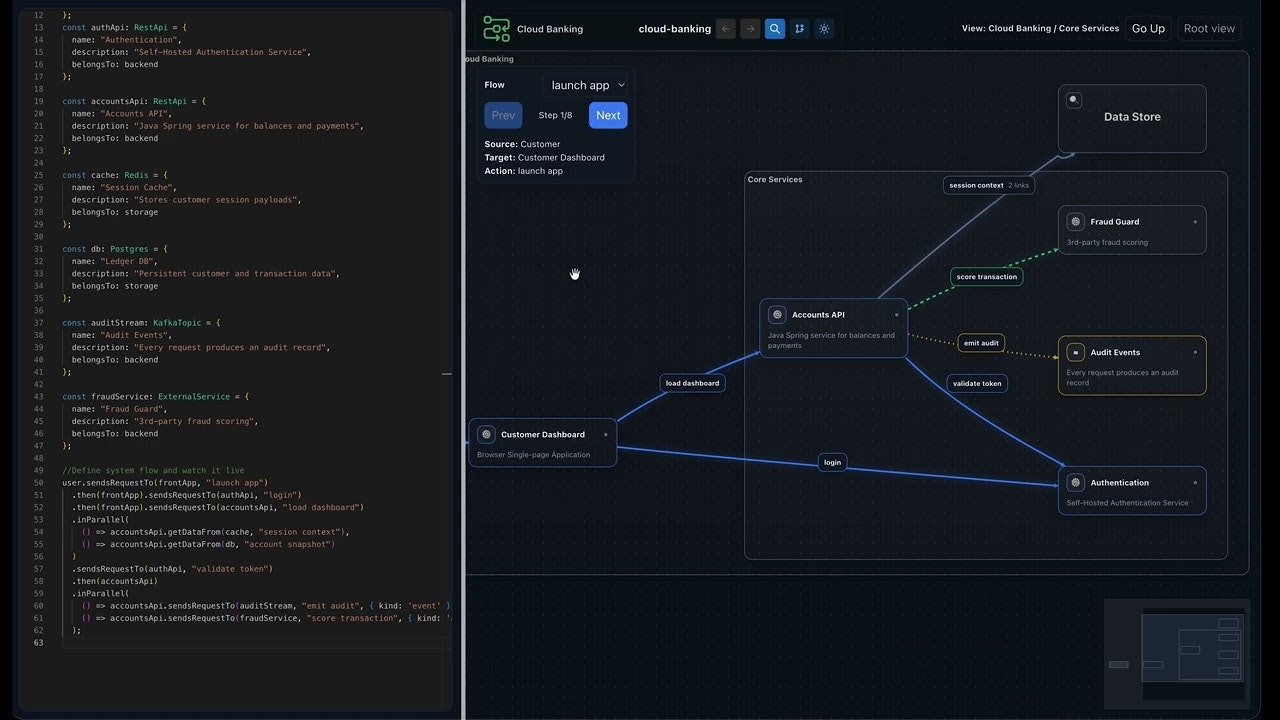
Task: Switch to Root view
Action: (x=1209, y=28)
